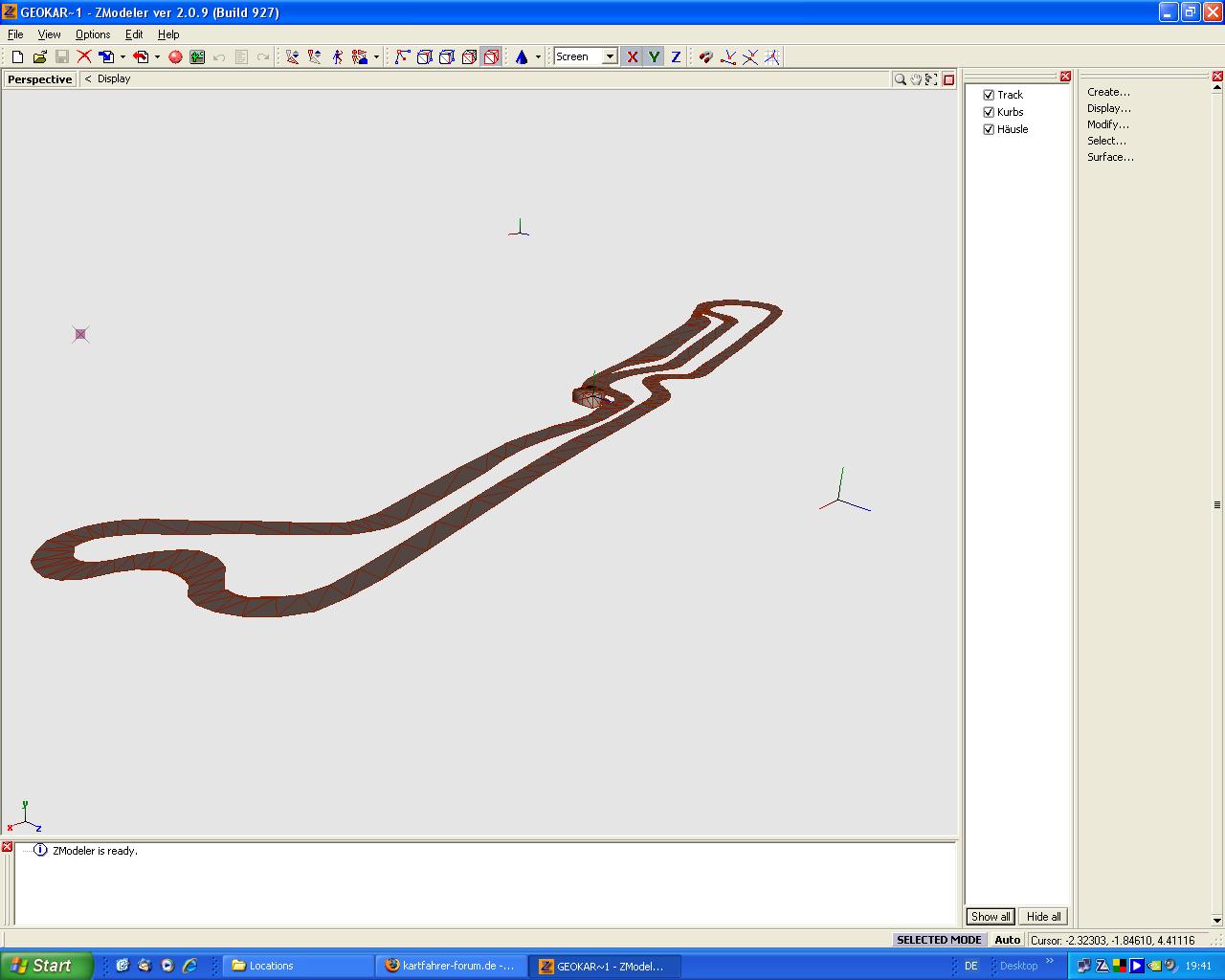Image resolution: width=1225 pixels, height=980 pixels.
Task: Click the Windows Start button
Action: (x=47, y=966)
